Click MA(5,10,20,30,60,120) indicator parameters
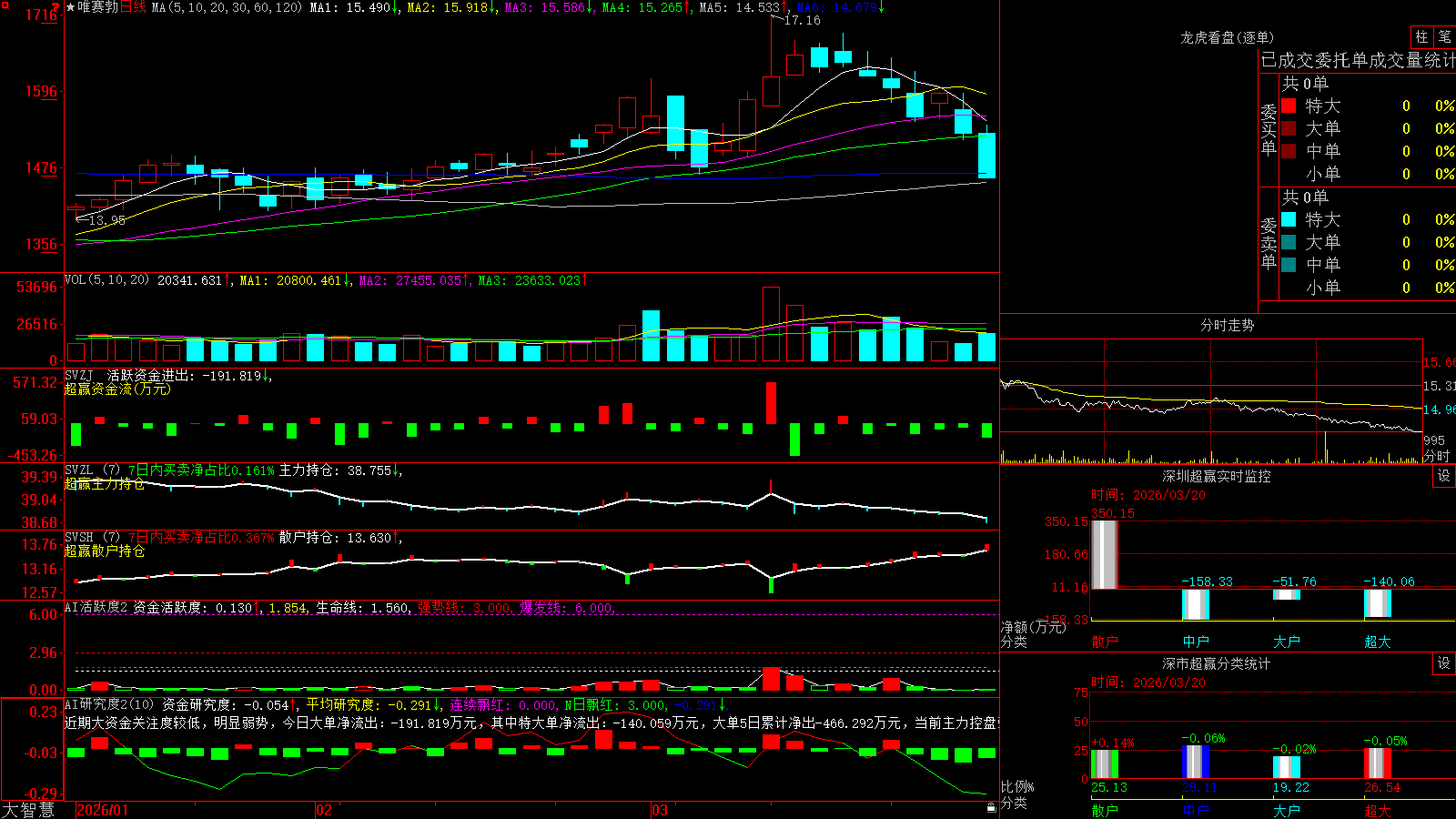This screenshot has height=819, width=1456. coord(227,7)
